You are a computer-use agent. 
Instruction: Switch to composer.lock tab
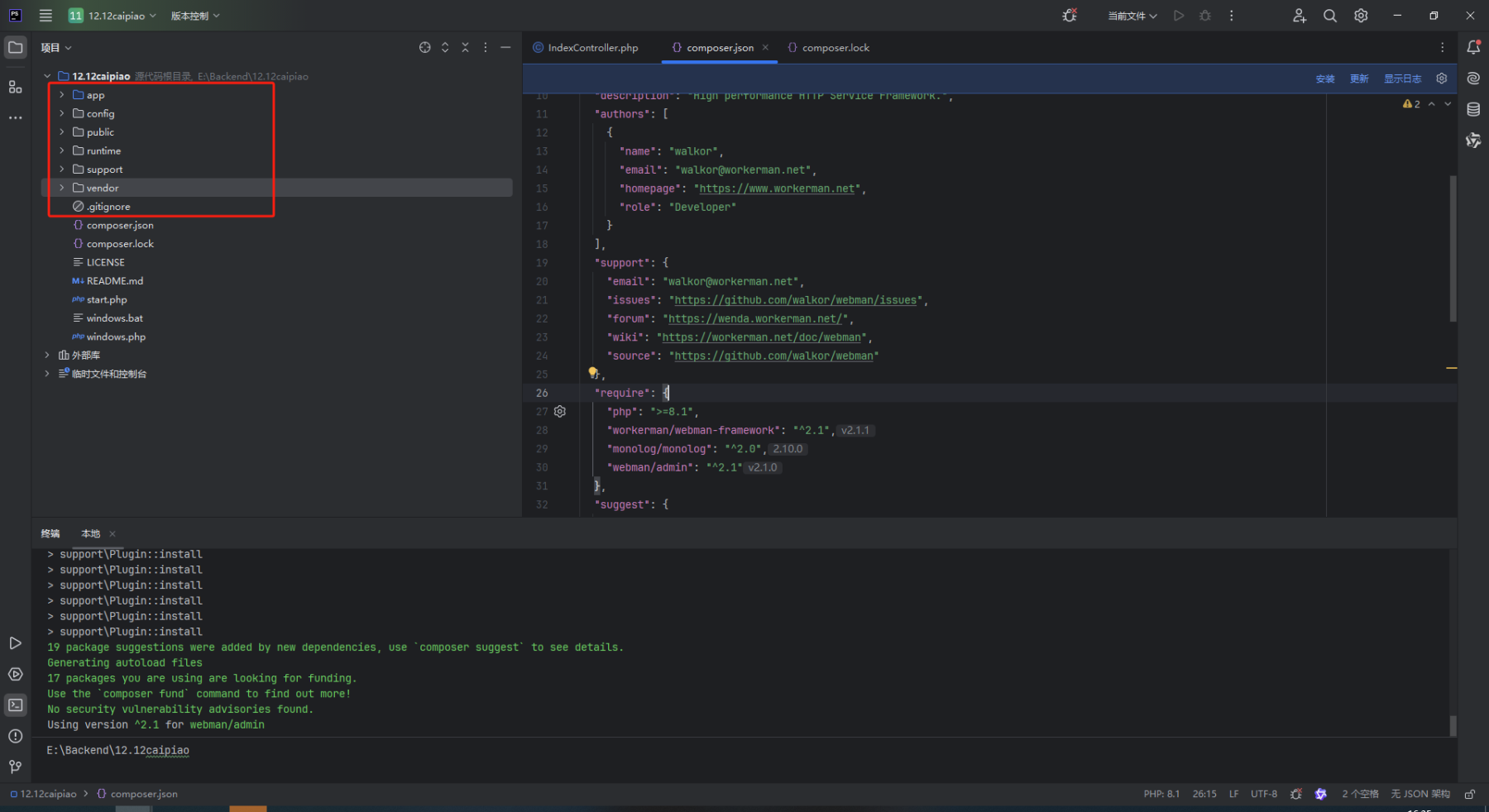coord(829,48)
